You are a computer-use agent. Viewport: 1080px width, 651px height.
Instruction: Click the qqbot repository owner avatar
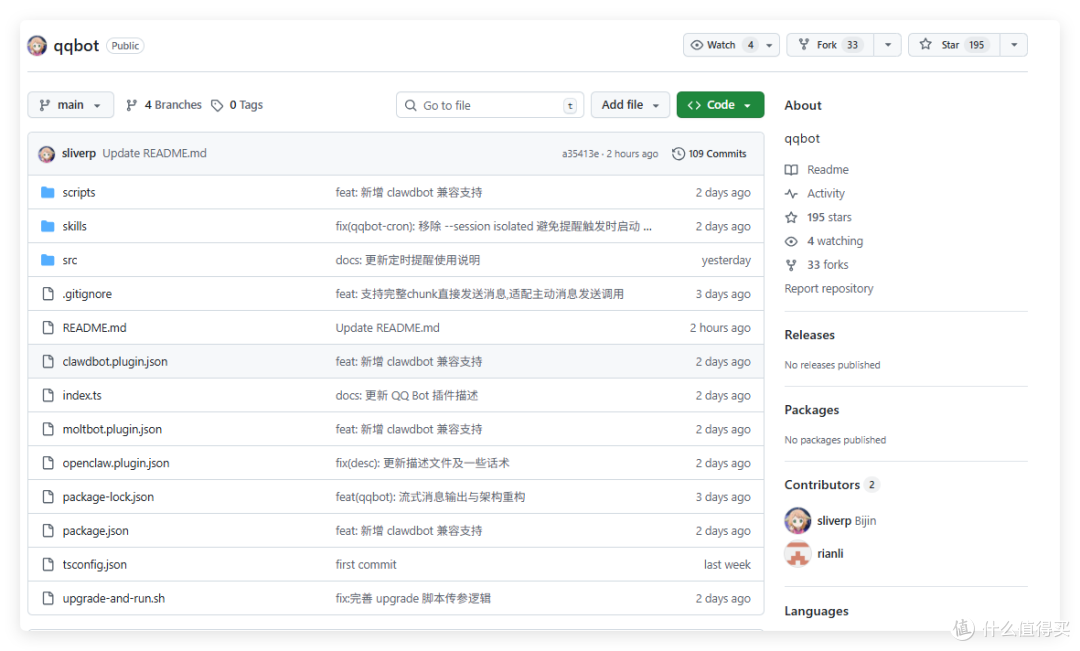[x=37, y=45]
